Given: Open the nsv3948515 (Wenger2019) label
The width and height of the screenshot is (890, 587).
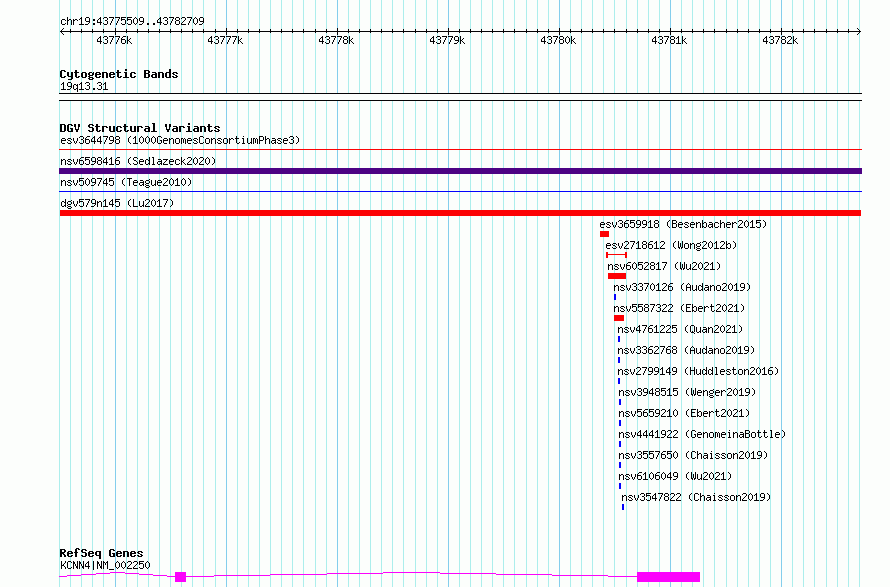Looking at the screenshot, I should click(687, 392).
